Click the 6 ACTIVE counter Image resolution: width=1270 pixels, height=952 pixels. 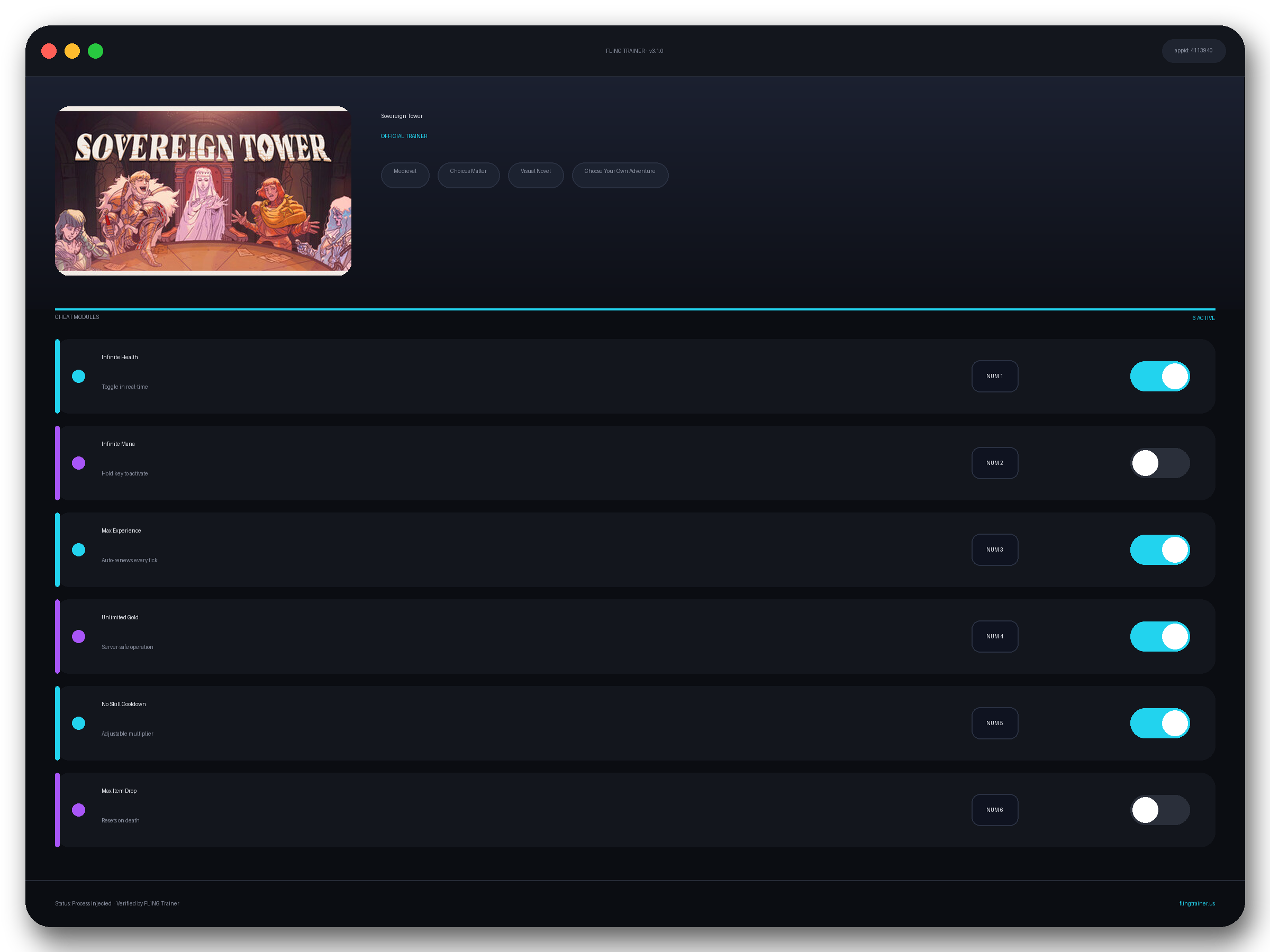point(1203,318)
